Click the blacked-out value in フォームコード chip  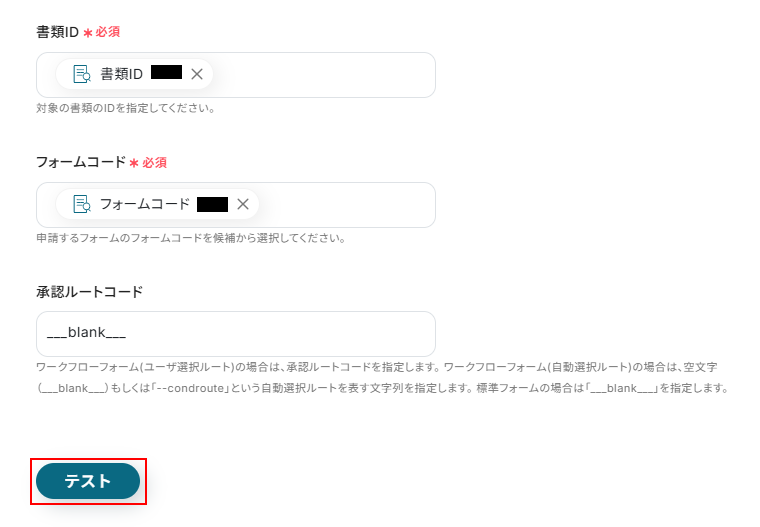[212, 205]
